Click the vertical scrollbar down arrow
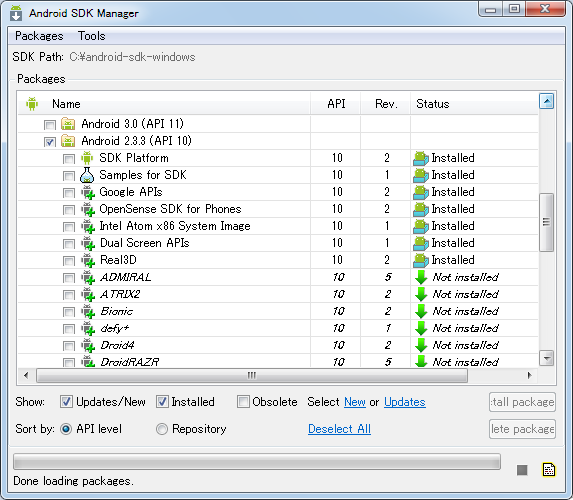 pyautogui.click(x=546, y=358)
